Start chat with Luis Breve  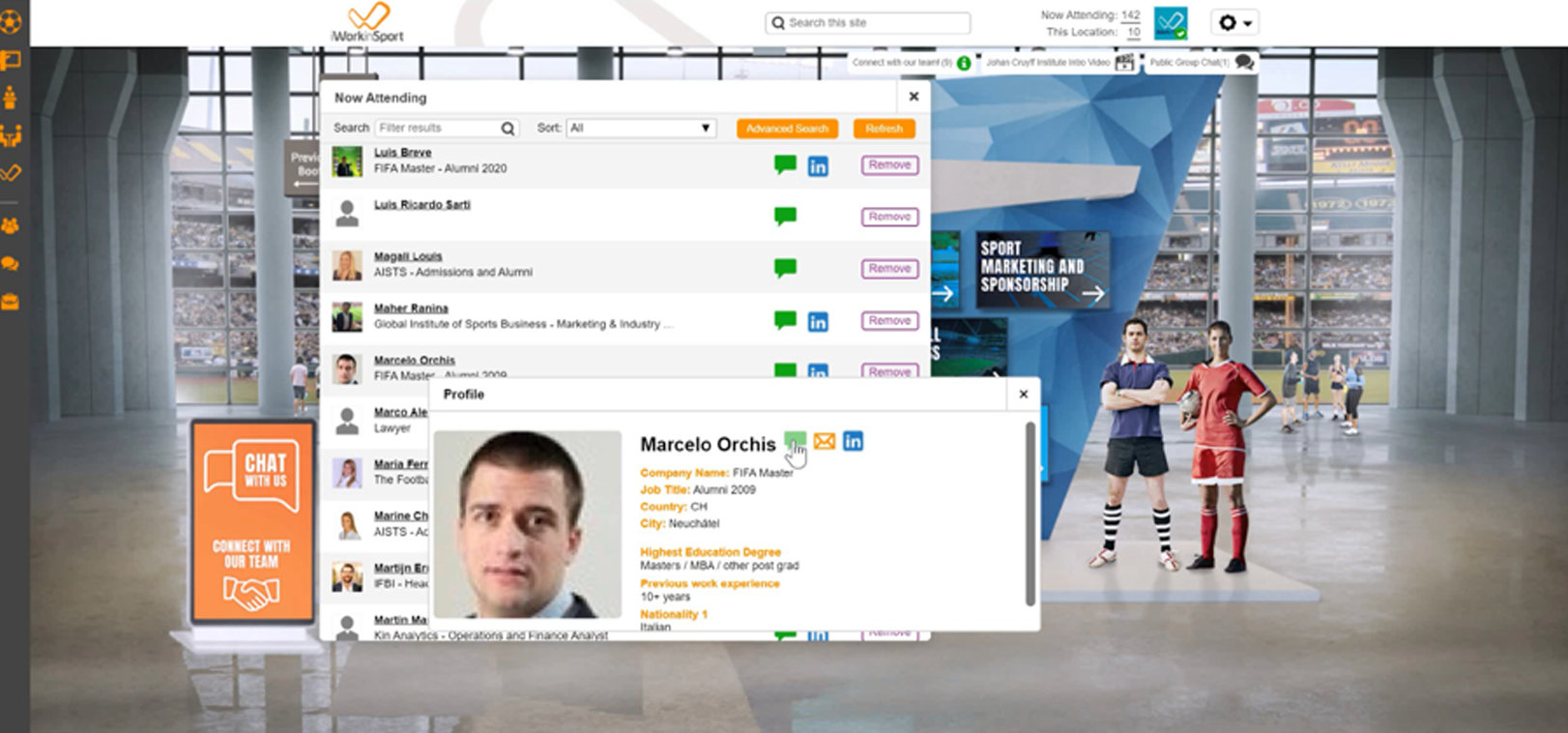[x=785, y=164]
